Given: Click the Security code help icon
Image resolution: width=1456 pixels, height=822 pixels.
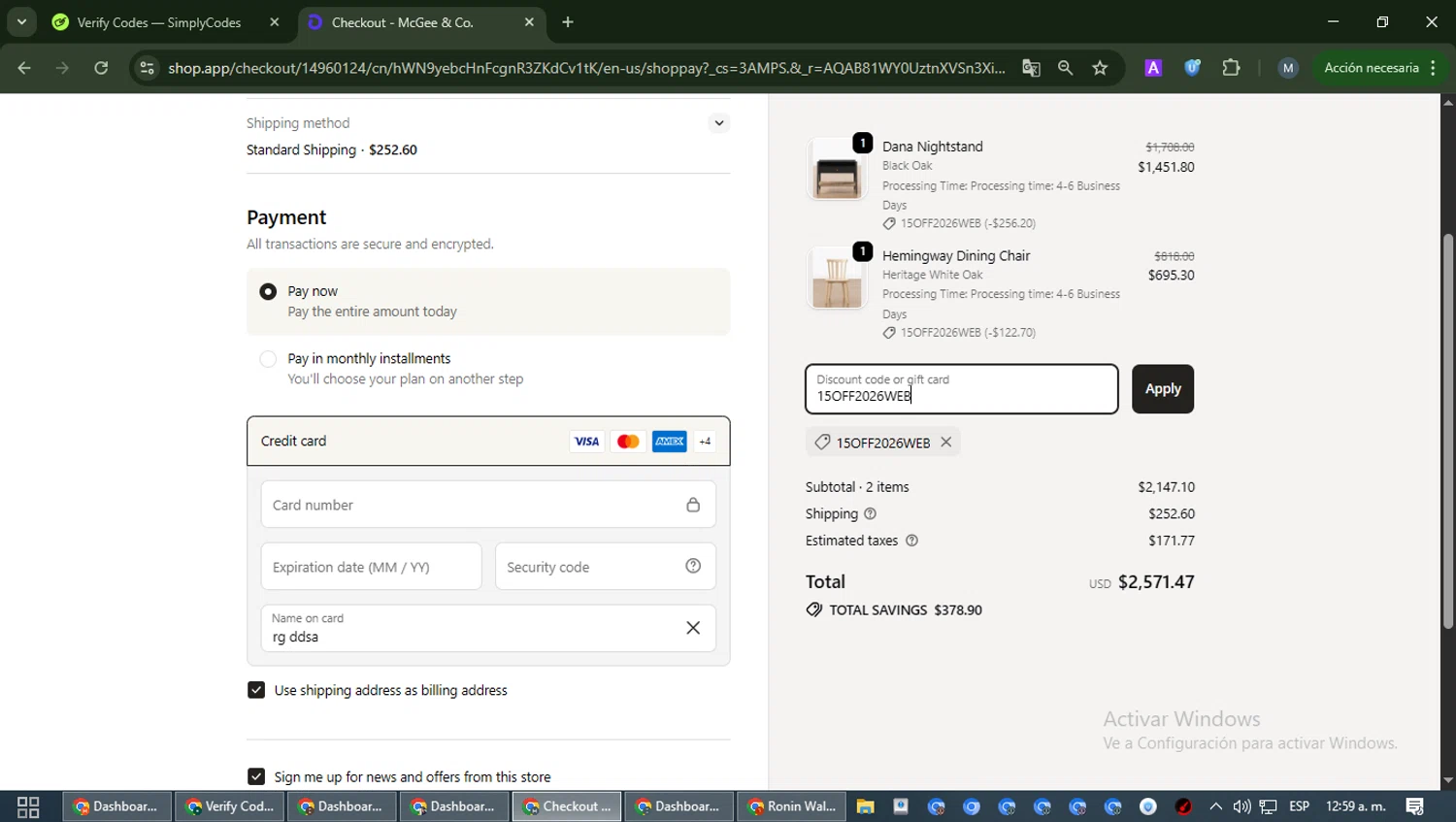Looking at the screenshot, I should (693, 567).
